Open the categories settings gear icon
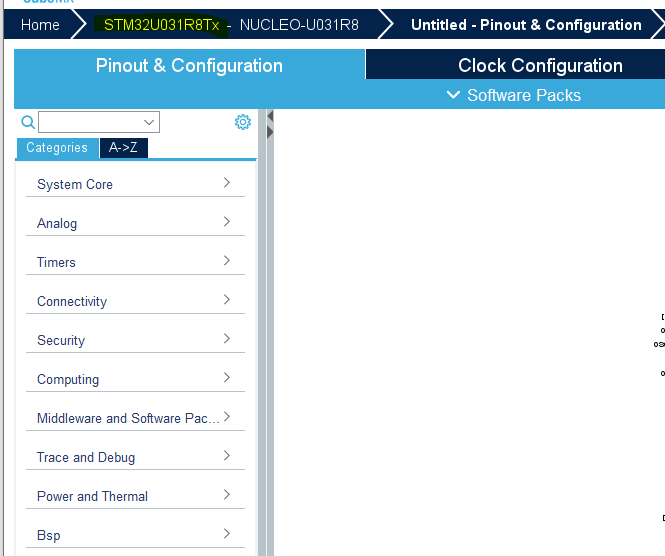This screenshot has width=665, height=556. 243,122
